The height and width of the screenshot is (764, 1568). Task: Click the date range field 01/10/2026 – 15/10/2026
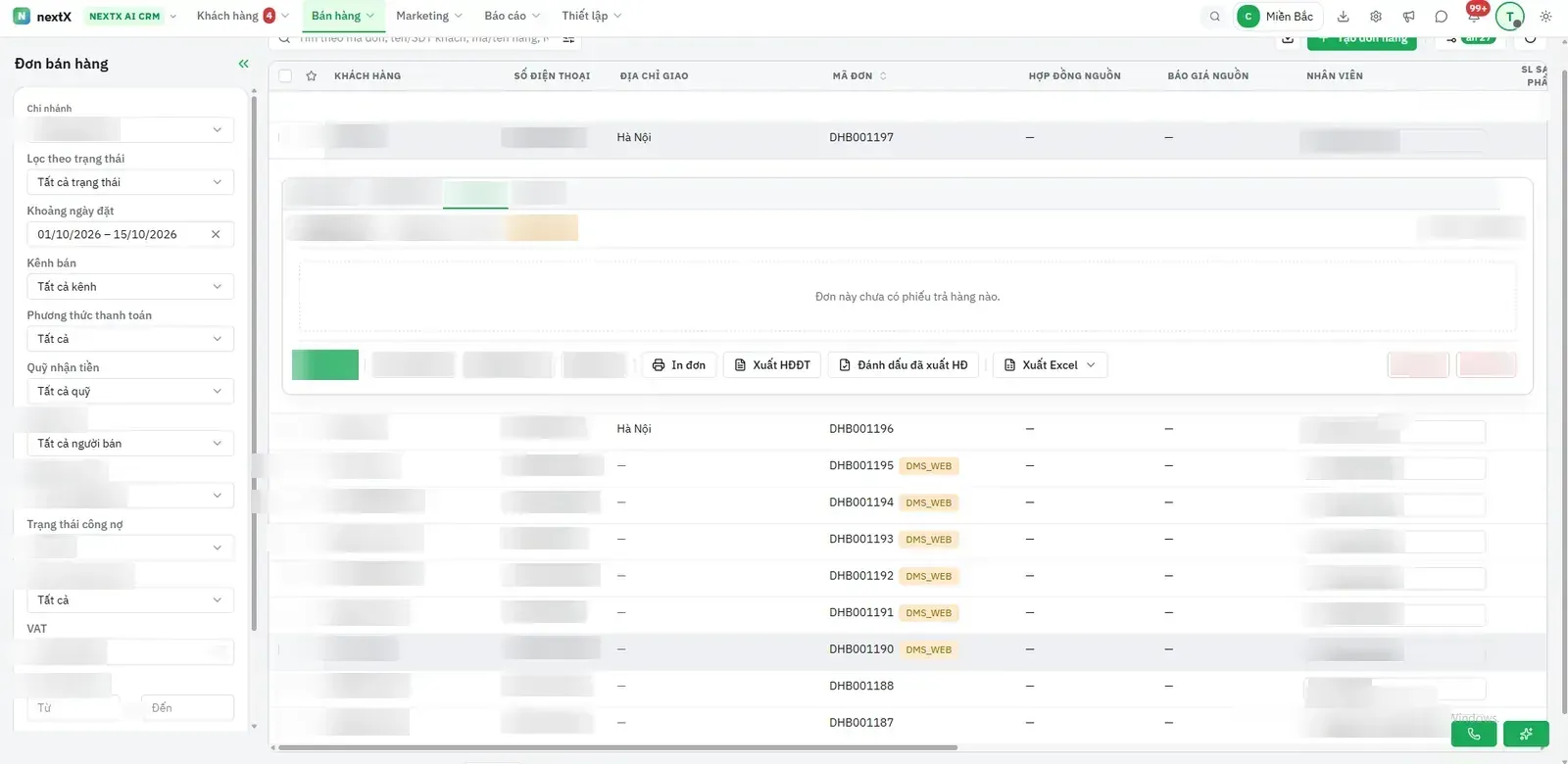[130, 234]
